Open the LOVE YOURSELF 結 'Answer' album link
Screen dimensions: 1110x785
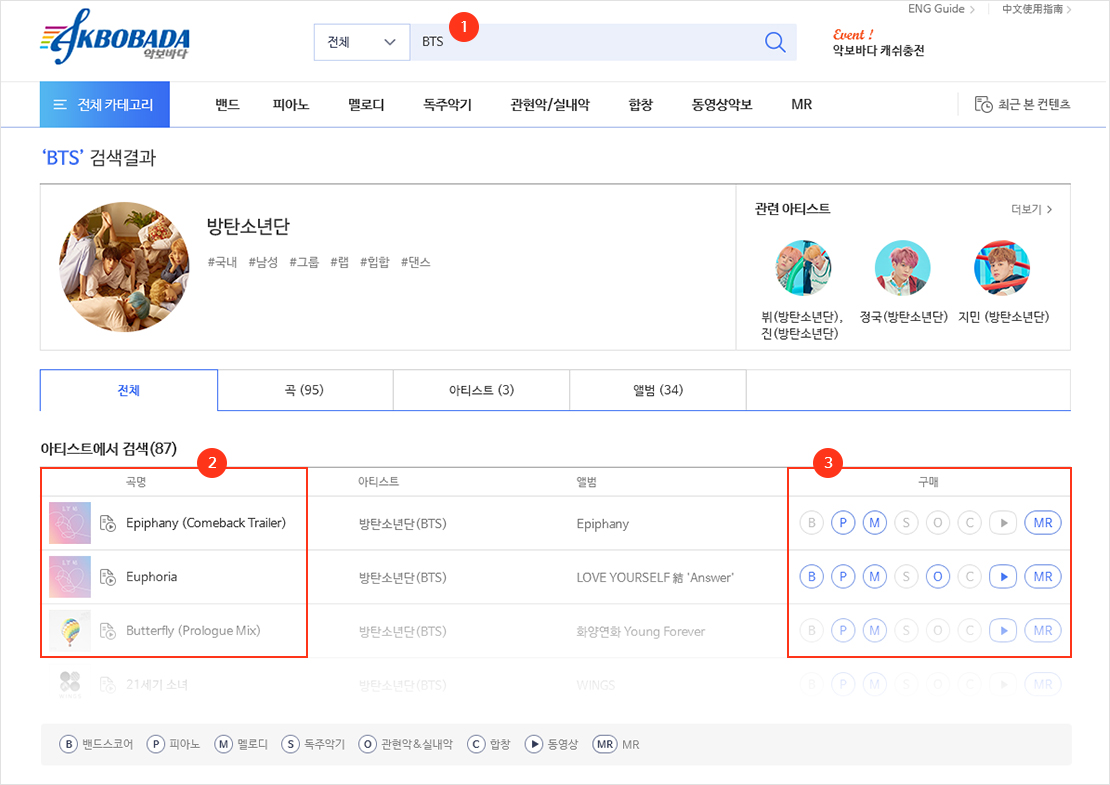pyautogui.click(x=655, y=578)
